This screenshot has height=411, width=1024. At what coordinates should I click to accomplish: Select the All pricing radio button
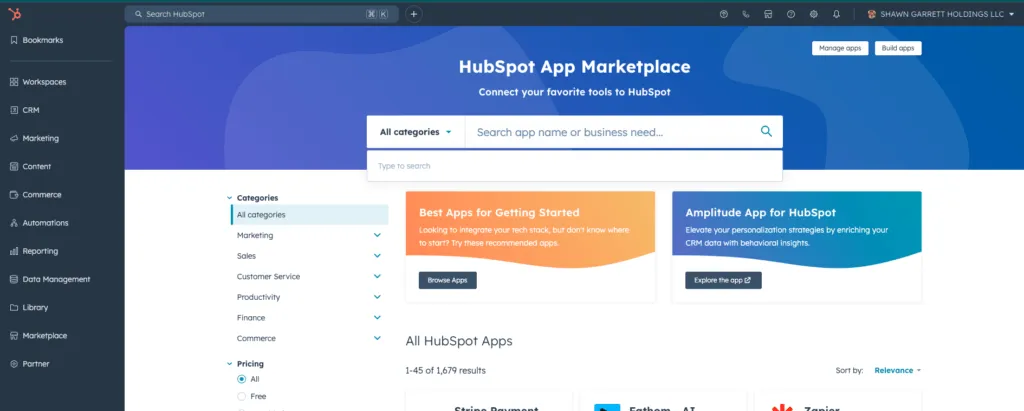[x=242, y=379]
